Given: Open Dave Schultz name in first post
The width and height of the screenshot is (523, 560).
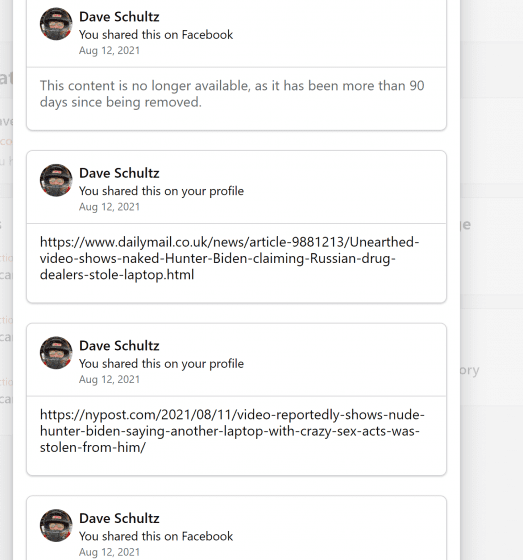Looking at the screenshot, I should pyautogui.click(x=119, y=17).
